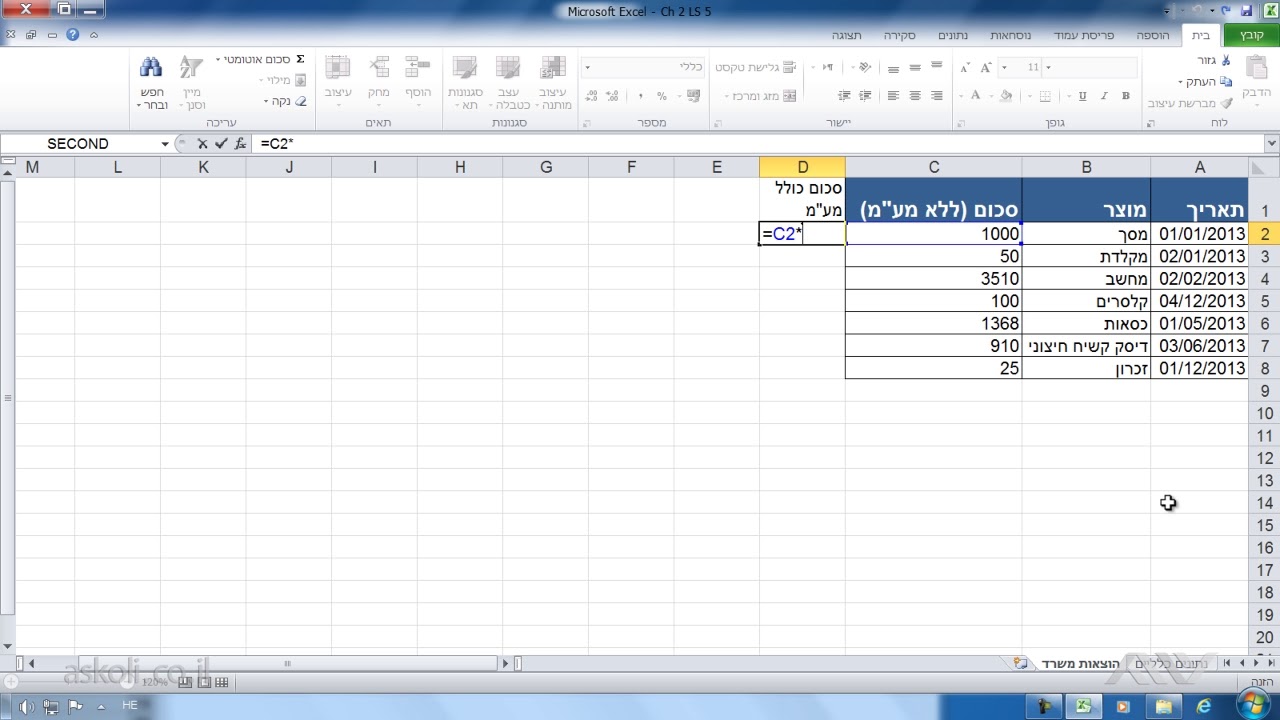Viewport: 1280px width, 720px height.
Task: Open the Name Box dropdown arrow
Action: (165, 144)
